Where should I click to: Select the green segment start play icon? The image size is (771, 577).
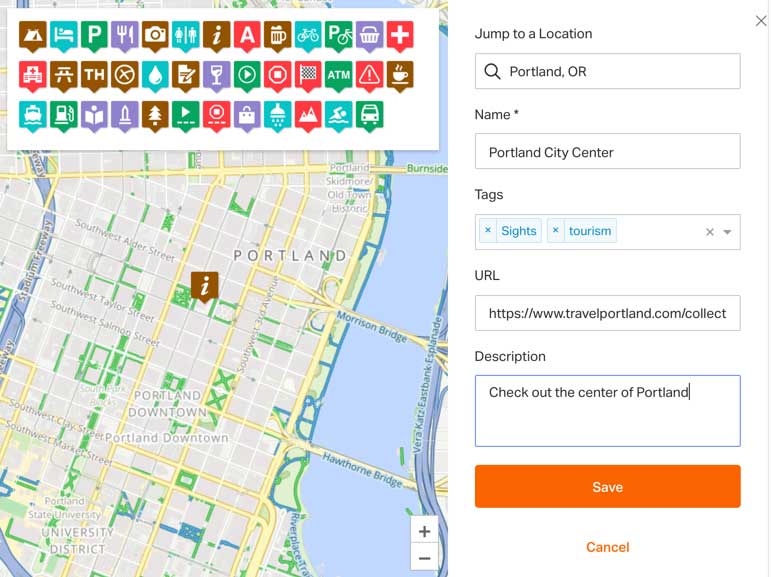tap(186, 116)
